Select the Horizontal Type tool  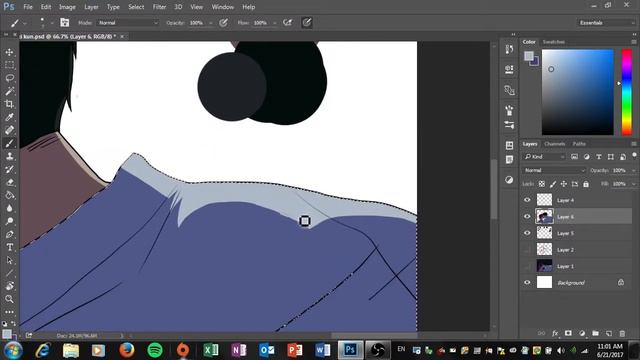coord(9,247)
